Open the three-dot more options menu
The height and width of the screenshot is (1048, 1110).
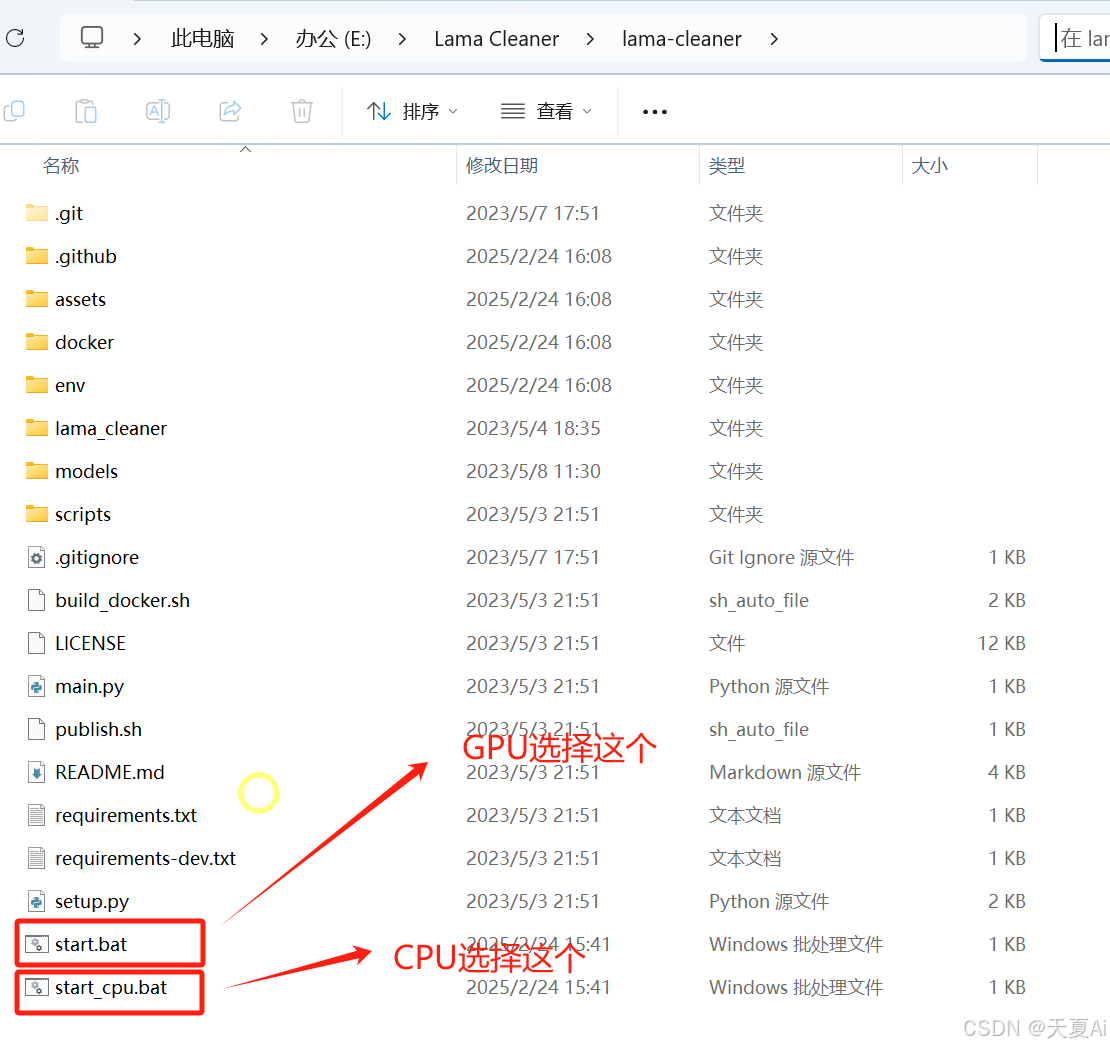[x=654, y=112]
